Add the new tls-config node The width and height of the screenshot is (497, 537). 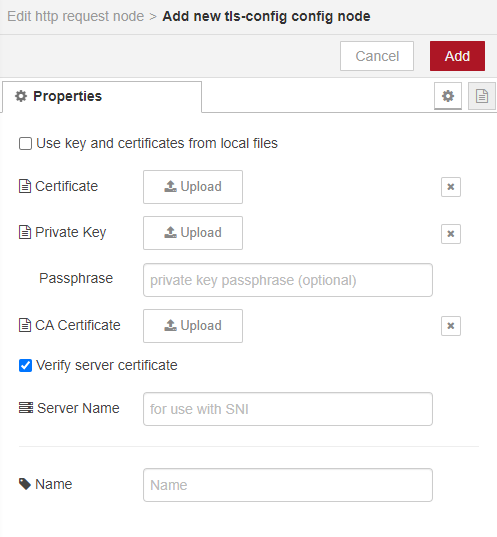(x=457, y=56)
